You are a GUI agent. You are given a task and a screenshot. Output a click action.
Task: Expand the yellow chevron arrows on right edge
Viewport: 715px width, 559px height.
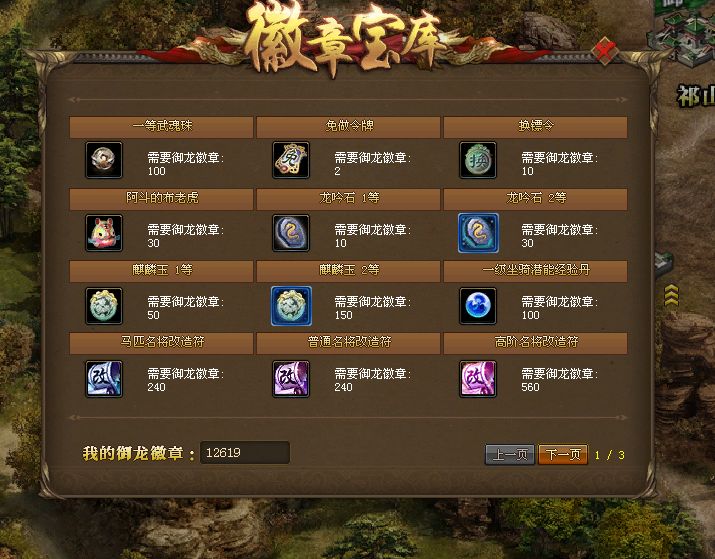(x=671, y=295)
